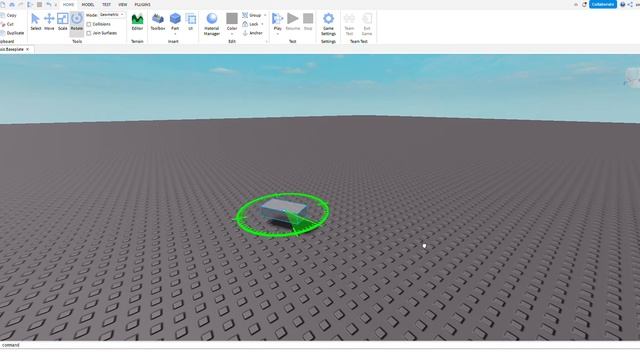
Task: Click the share icon at top right
Action: click(x=630, y=4)
